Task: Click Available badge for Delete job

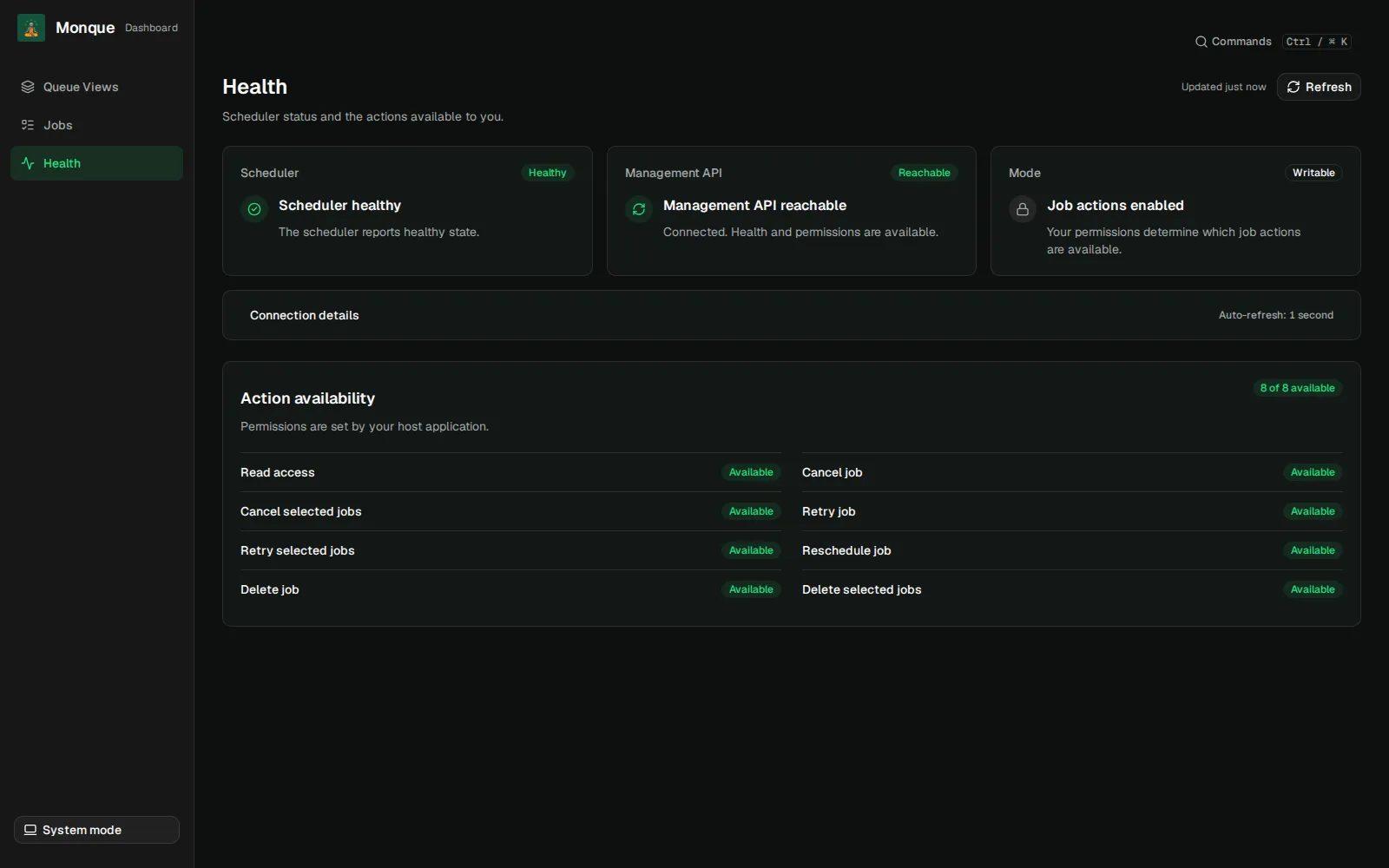Action: tap(751, 589)
